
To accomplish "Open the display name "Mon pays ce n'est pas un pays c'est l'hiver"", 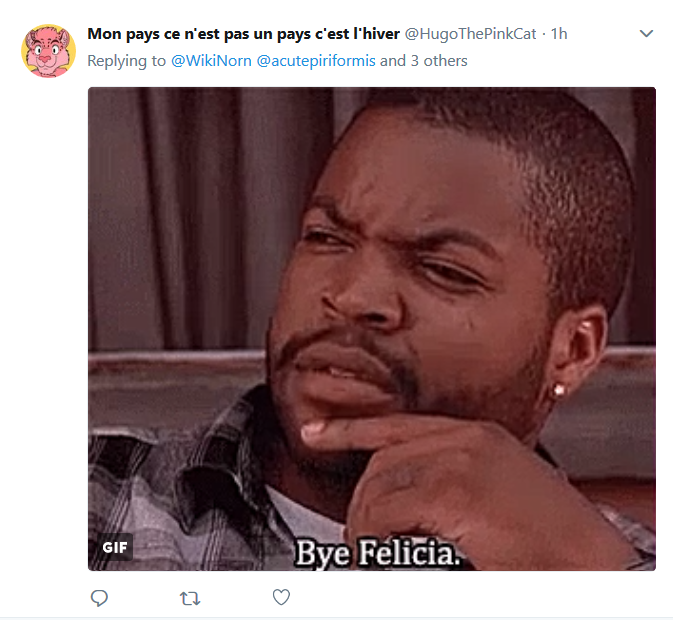I will [243, 34].
